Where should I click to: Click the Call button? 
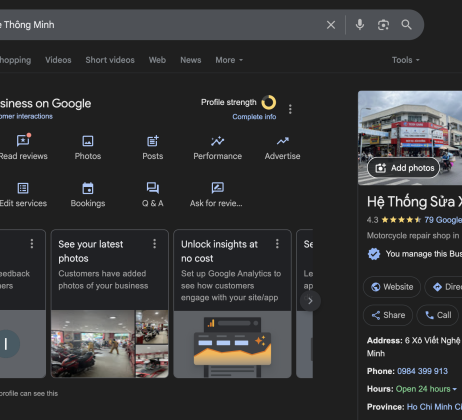coord(438,315)
